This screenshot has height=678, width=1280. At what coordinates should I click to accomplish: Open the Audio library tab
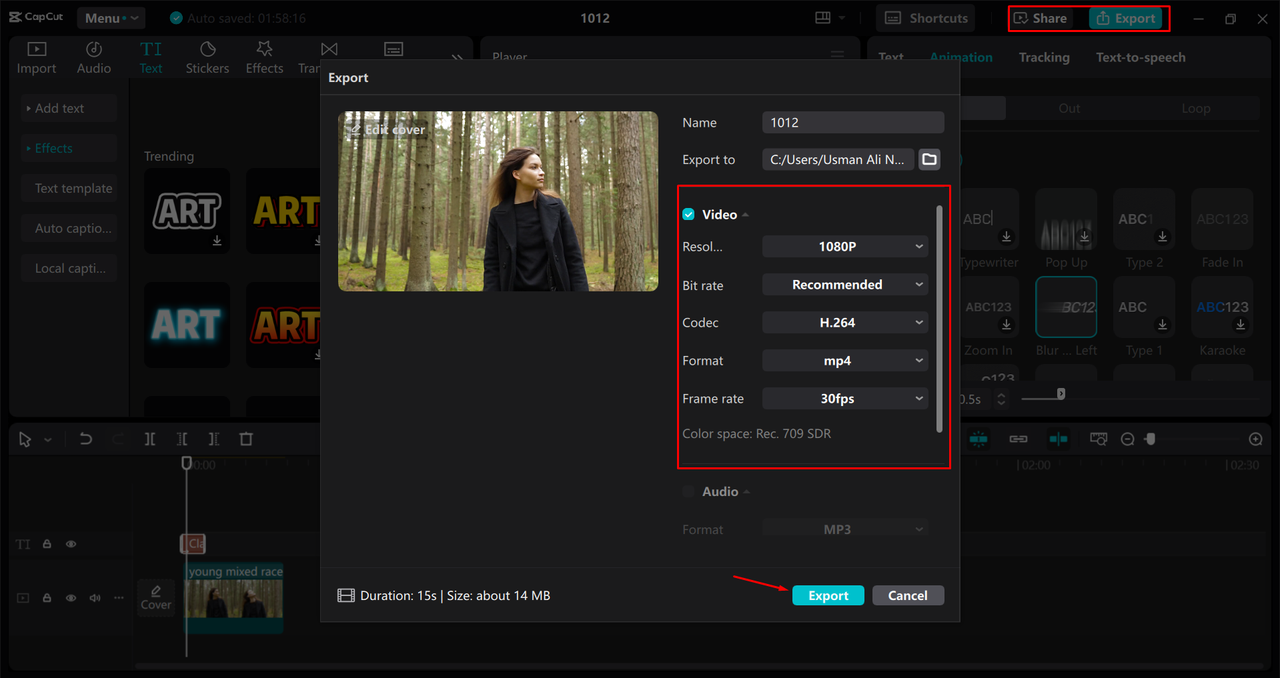(94, 58)
